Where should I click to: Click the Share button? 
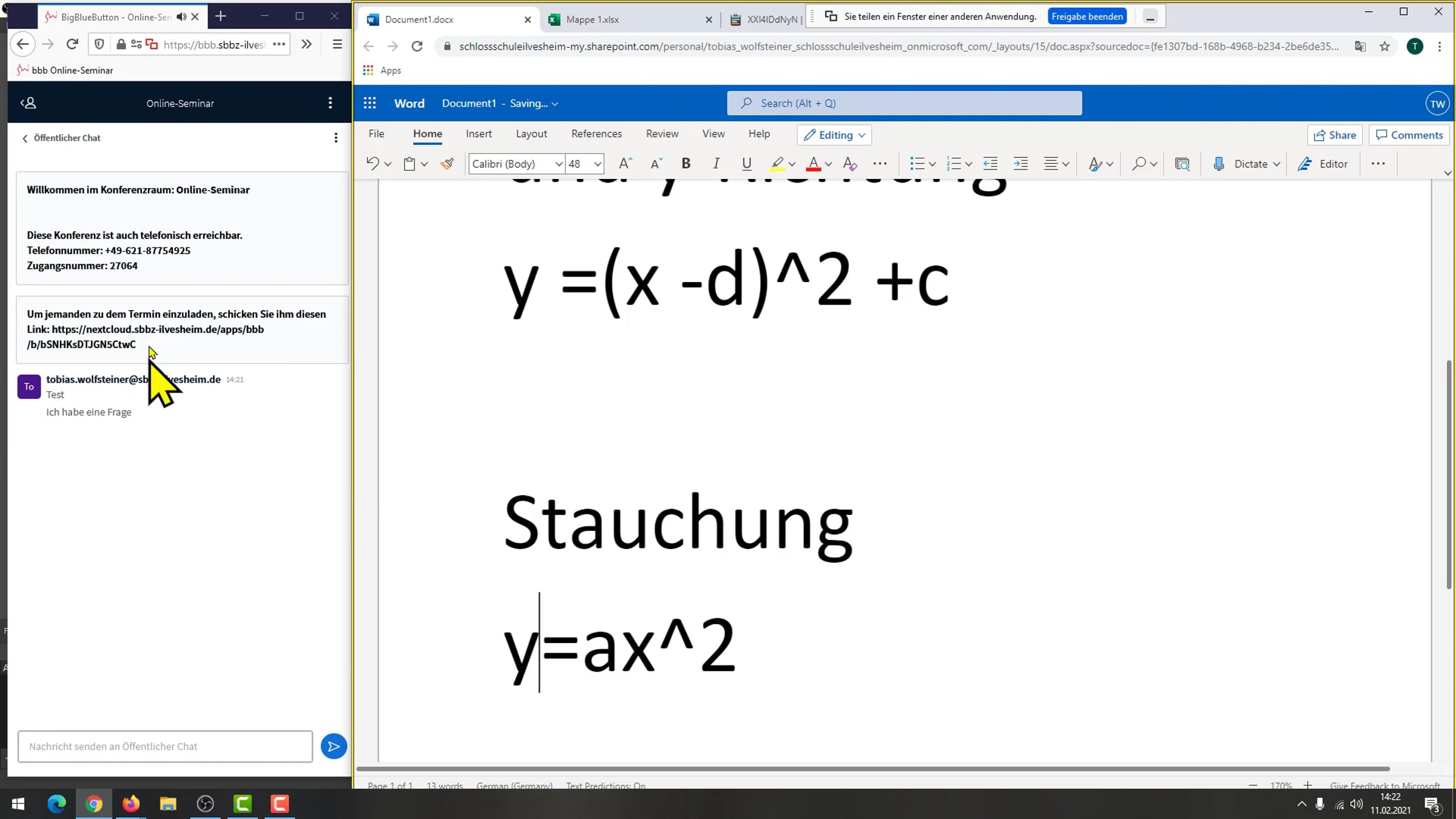[1335, 135]
